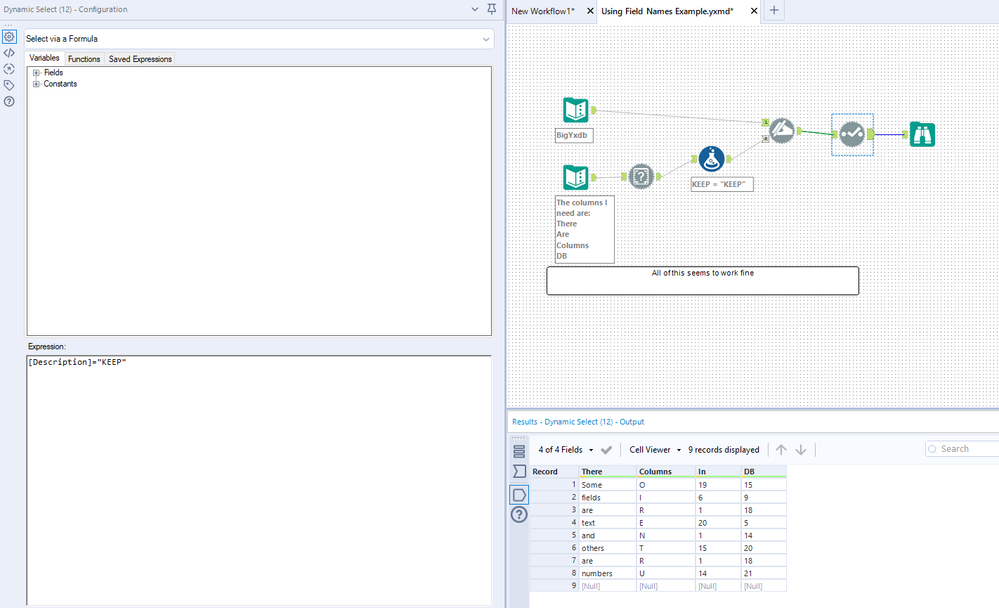Click the Record column header
999x608 pixels.
click(x=554, y=472)
